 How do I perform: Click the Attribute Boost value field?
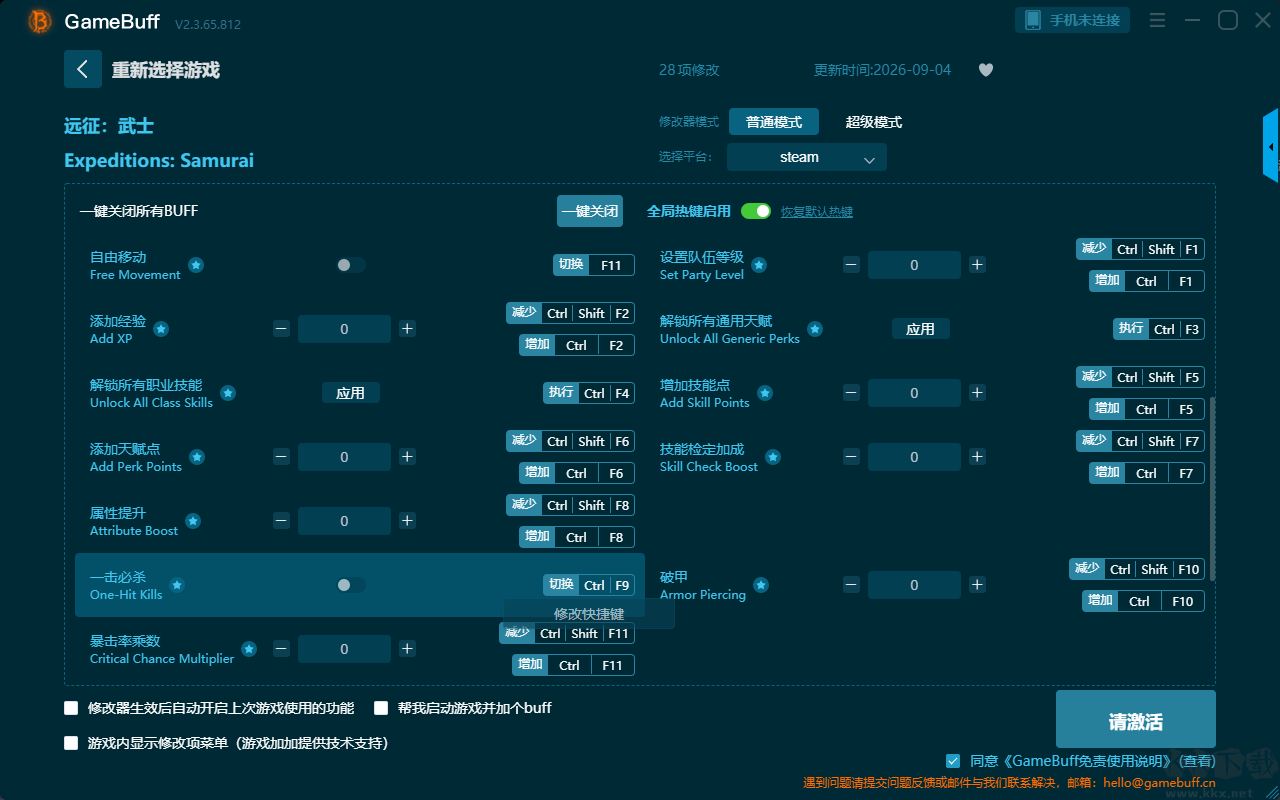coord(344,521)
